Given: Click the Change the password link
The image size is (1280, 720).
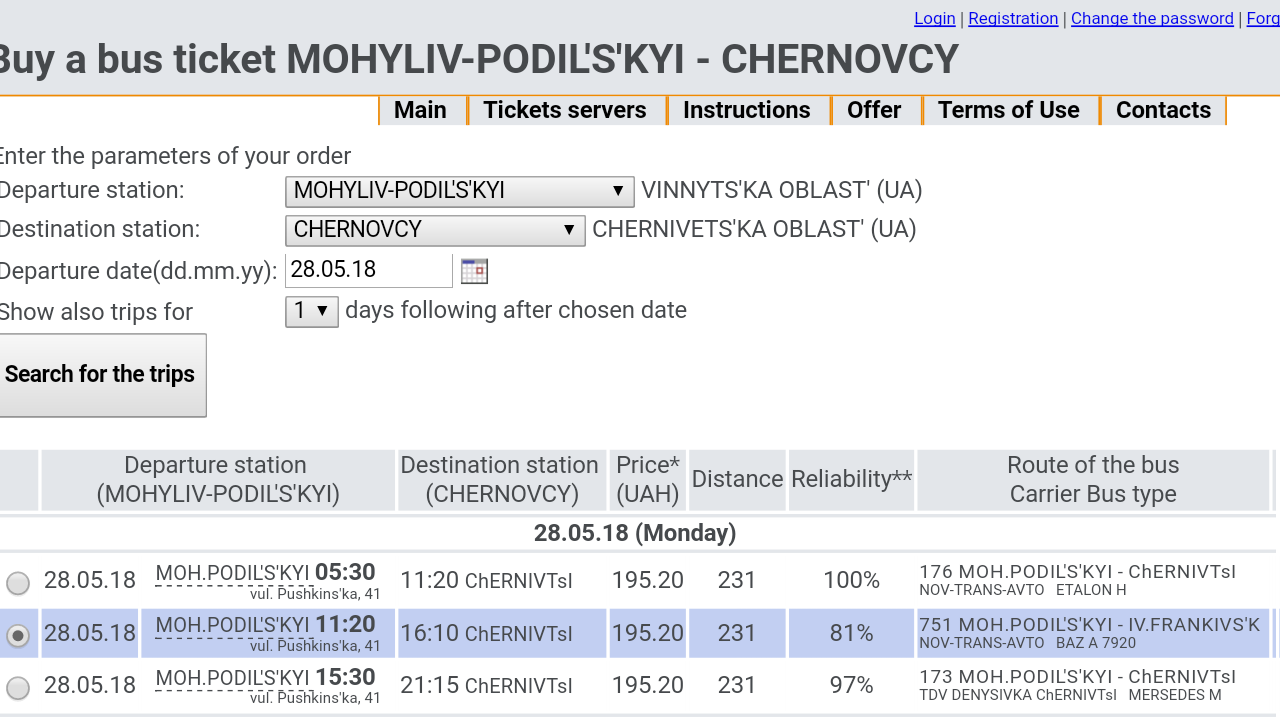Looking at the screenshot, I should click(1152, 19).
